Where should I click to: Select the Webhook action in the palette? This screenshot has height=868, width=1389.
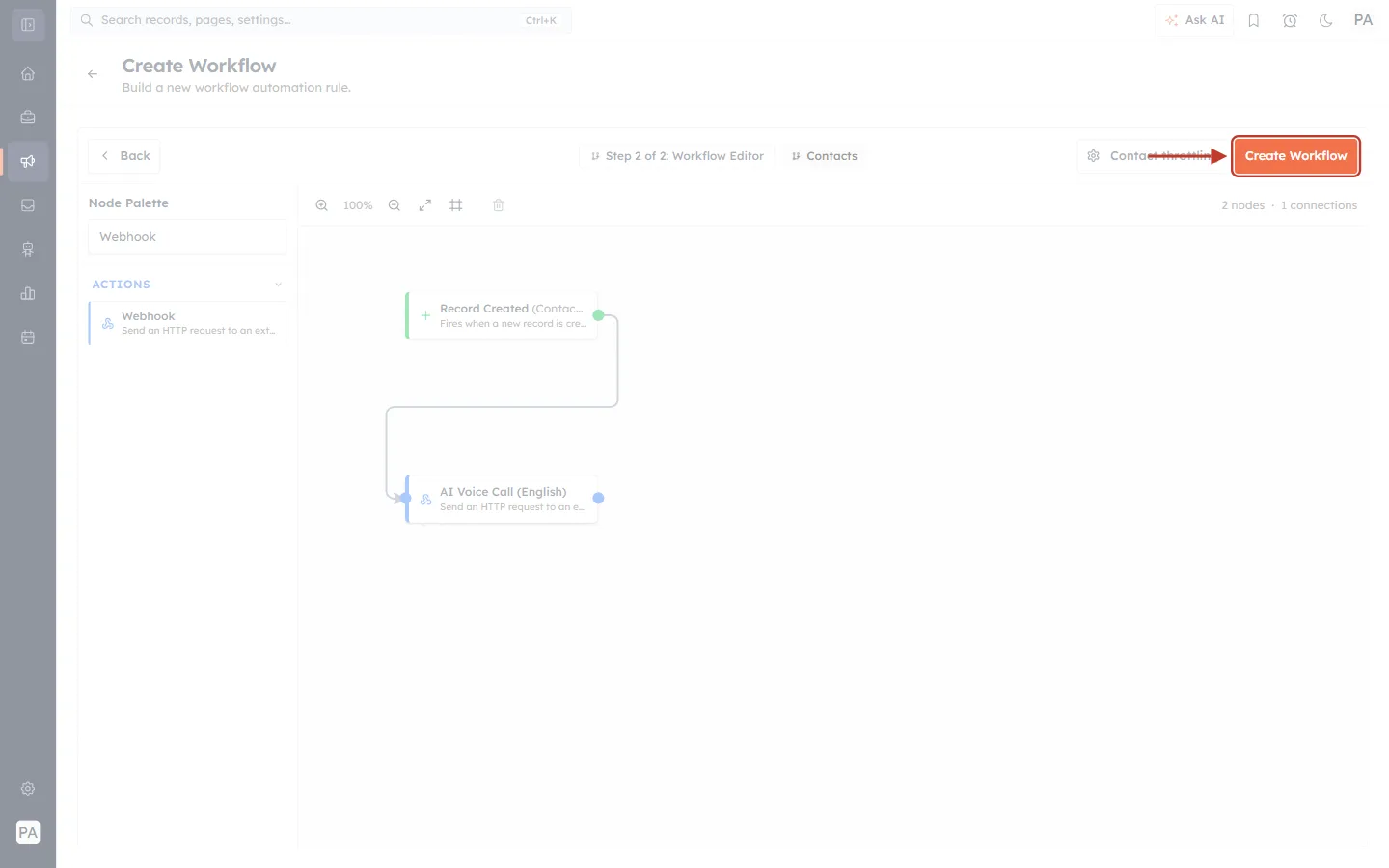pyautogui.click(x=187, y=323)
